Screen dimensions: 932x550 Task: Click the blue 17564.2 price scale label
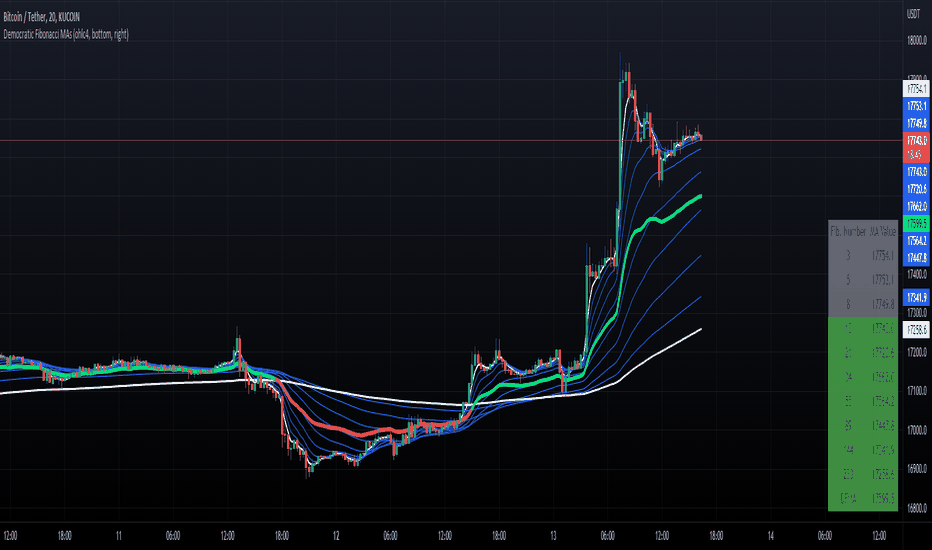[916, 241]
